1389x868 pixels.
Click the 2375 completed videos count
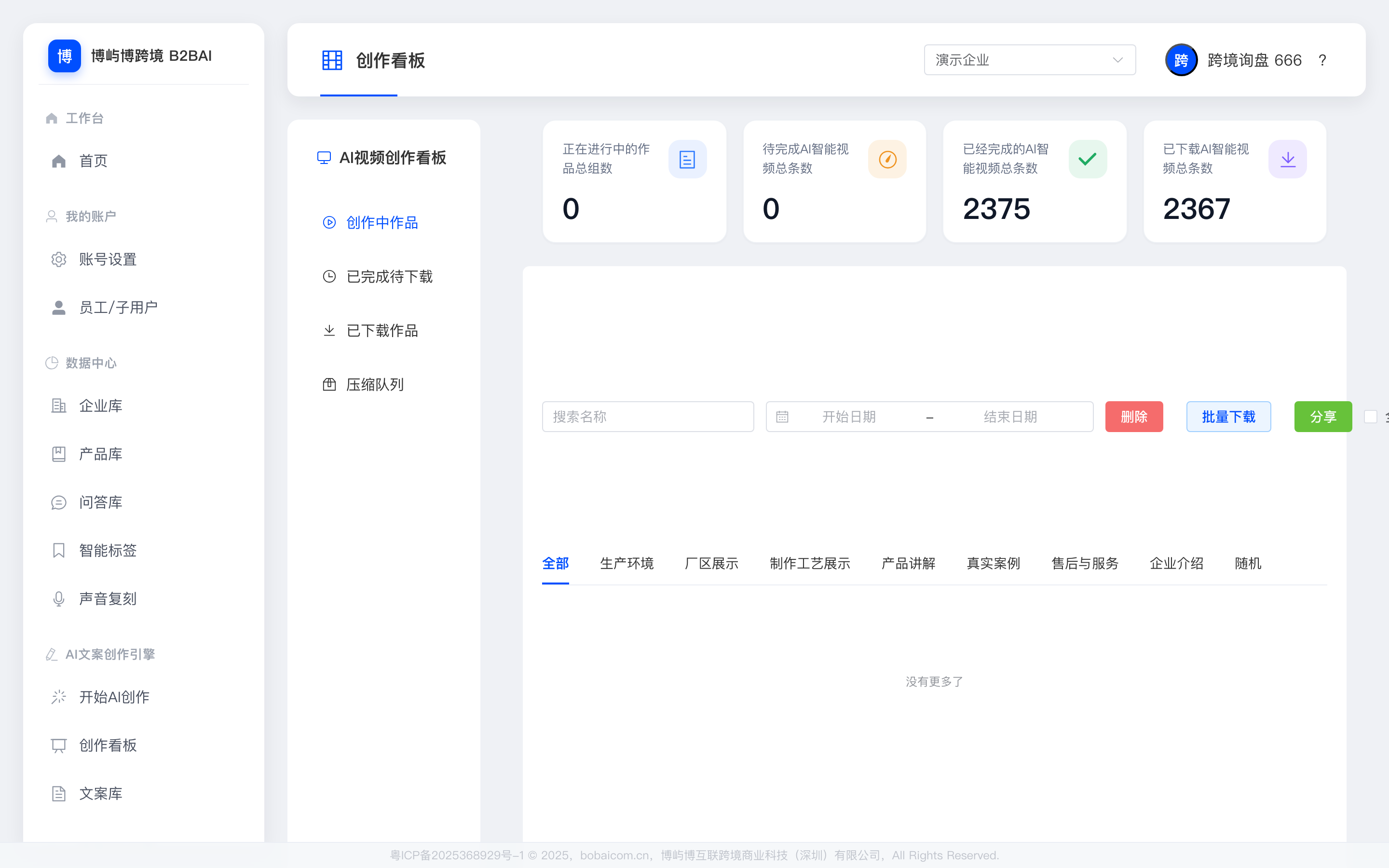point(996,209)
